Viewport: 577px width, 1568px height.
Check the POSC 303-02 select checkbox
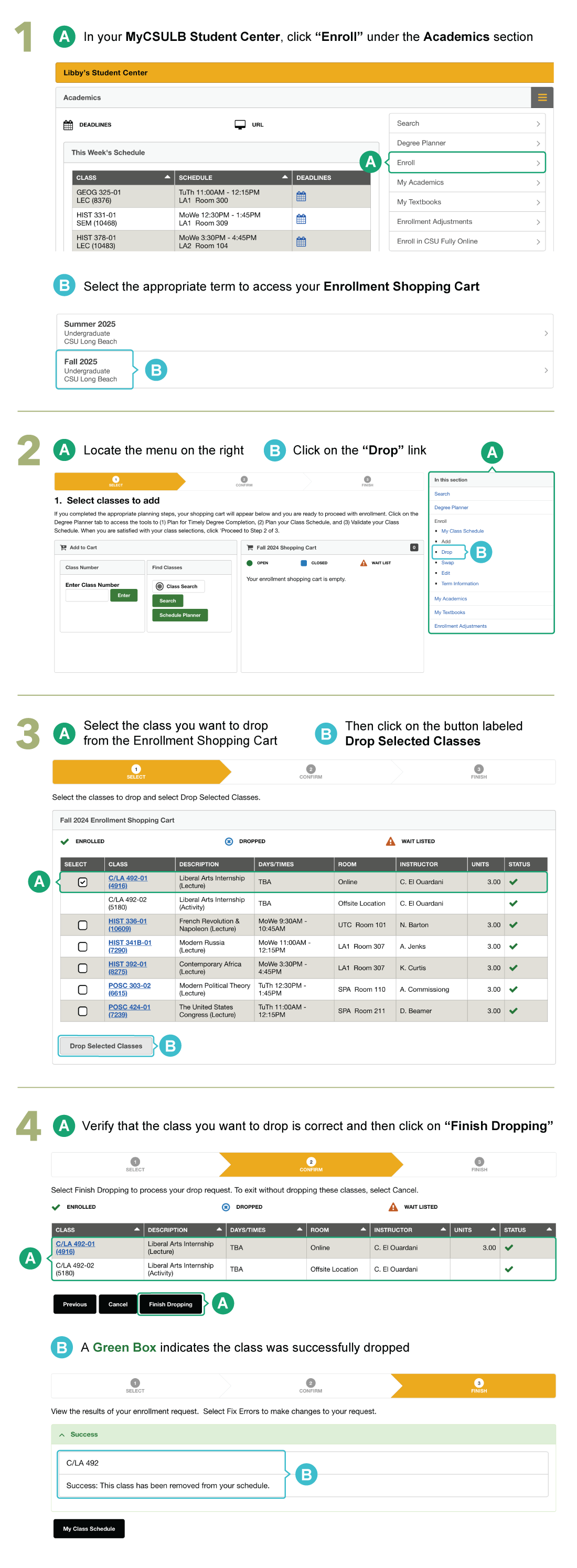pyautogui.click(x=83, y=989)
